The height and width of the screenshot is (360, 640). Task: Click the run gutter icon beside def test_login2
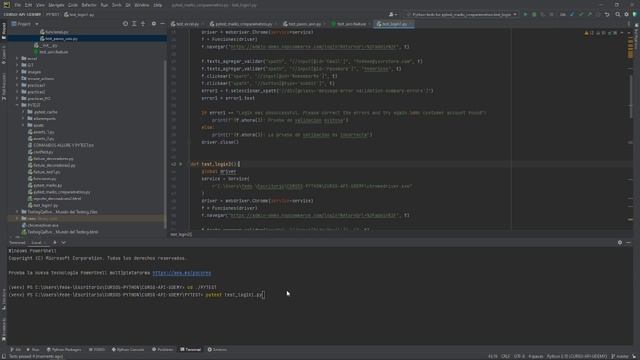181,164
